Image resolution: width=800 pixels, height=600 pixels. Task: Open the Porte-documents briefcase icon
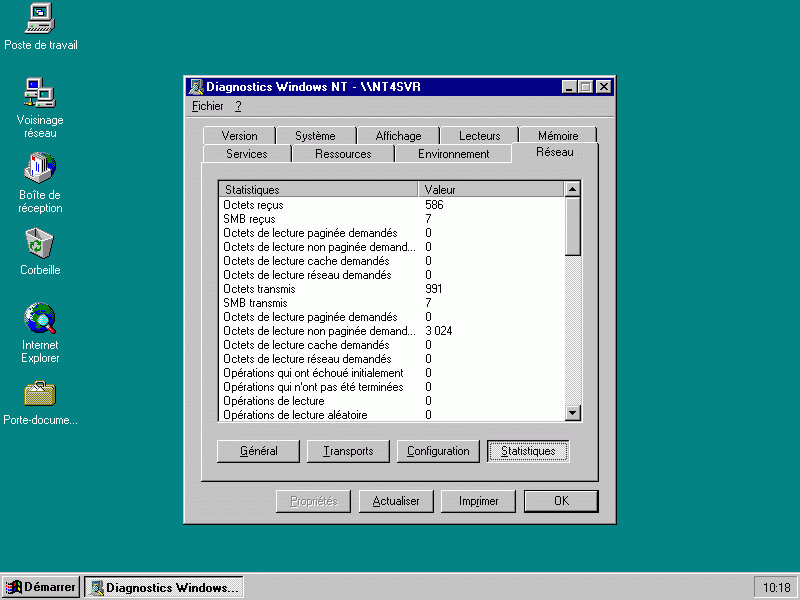40,394
